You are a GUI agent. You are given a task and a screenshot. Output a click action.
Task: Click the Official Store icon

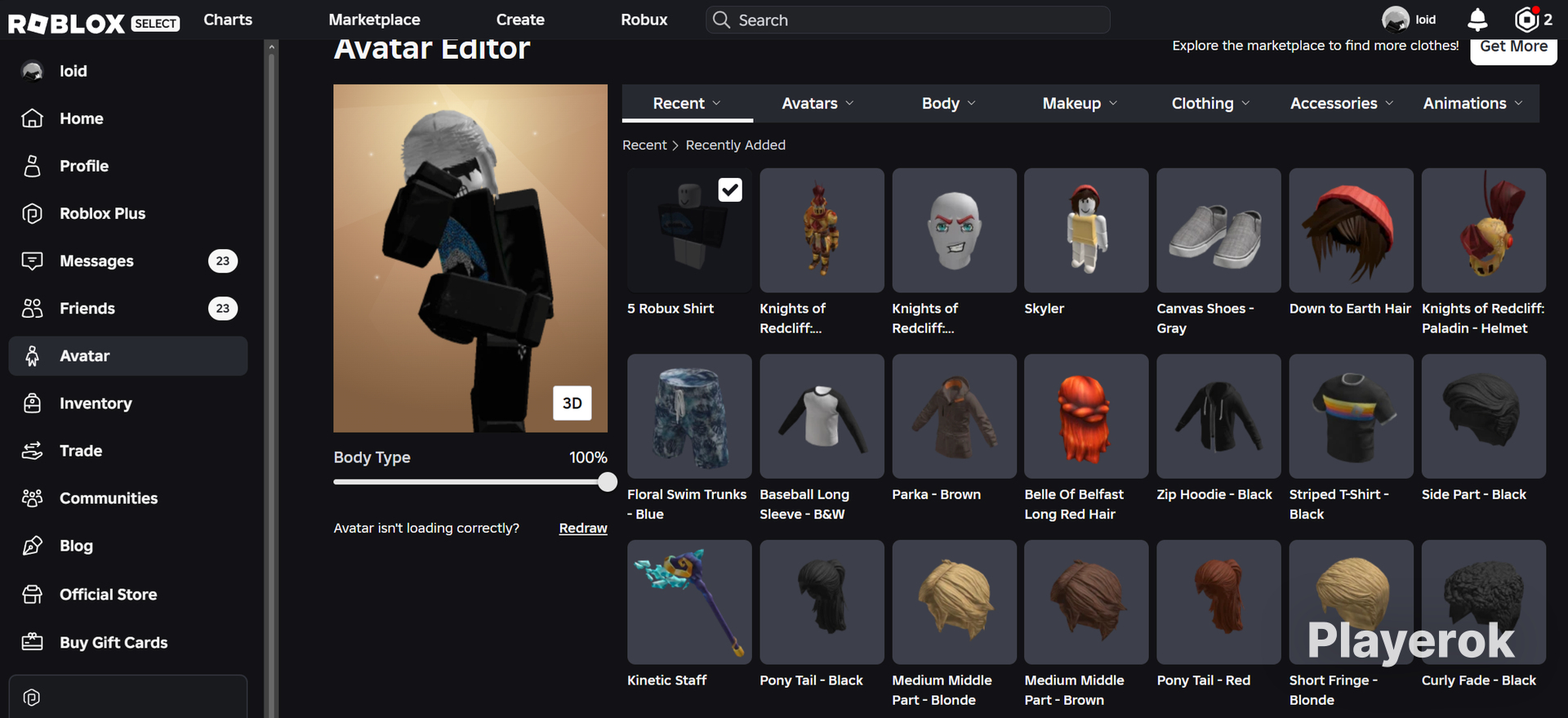[32, 594]
